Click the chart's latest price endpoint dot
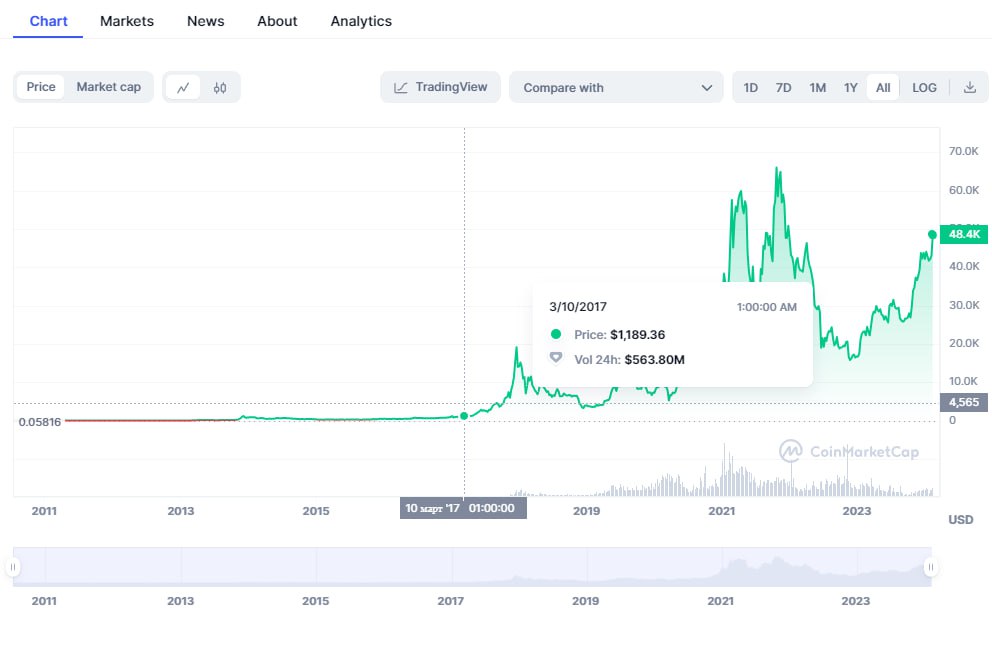992x645 pixels. tap(932, 235)
